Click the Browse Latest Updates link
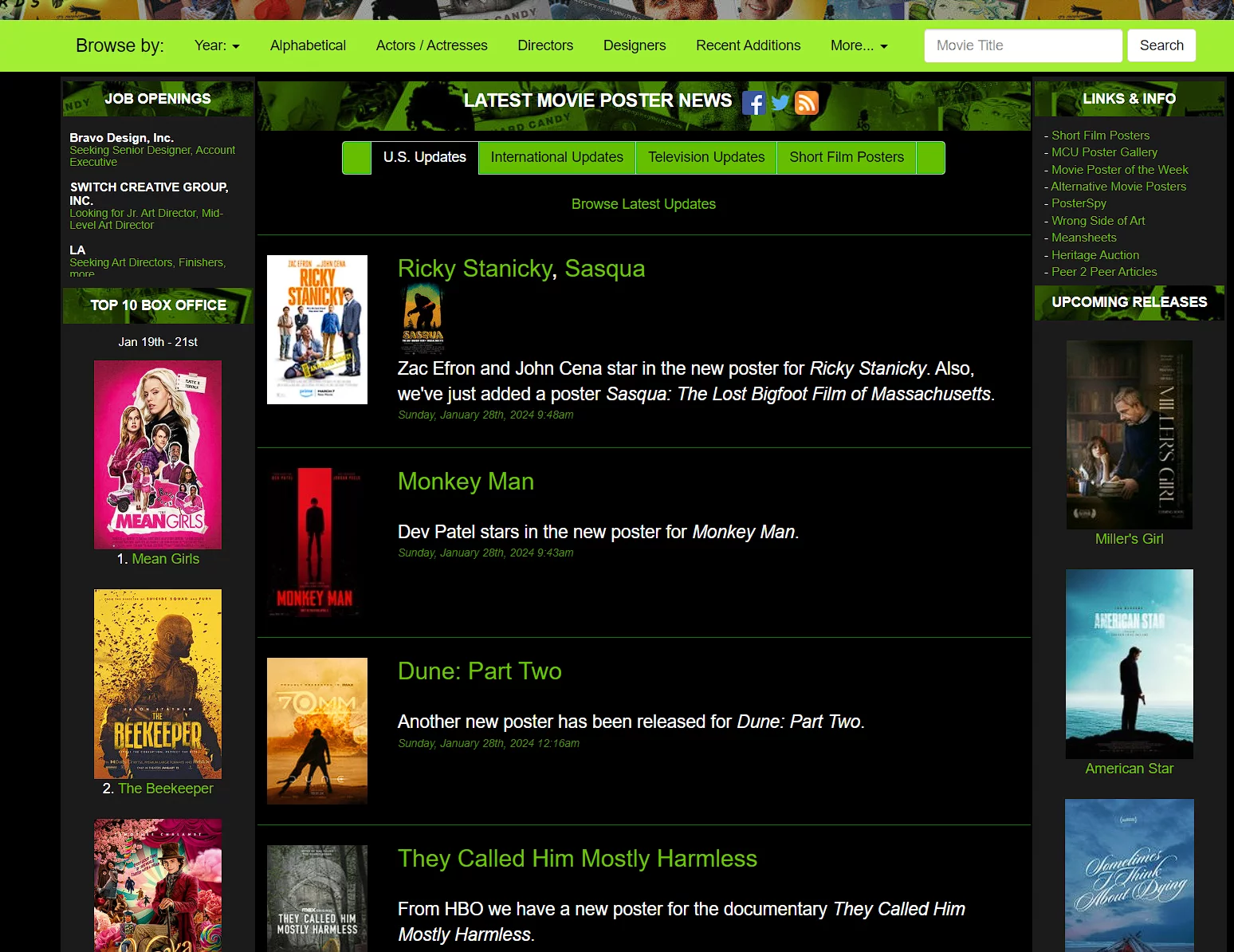The height and width of the screenshot is (952, 1234). [x=643, y=204]
